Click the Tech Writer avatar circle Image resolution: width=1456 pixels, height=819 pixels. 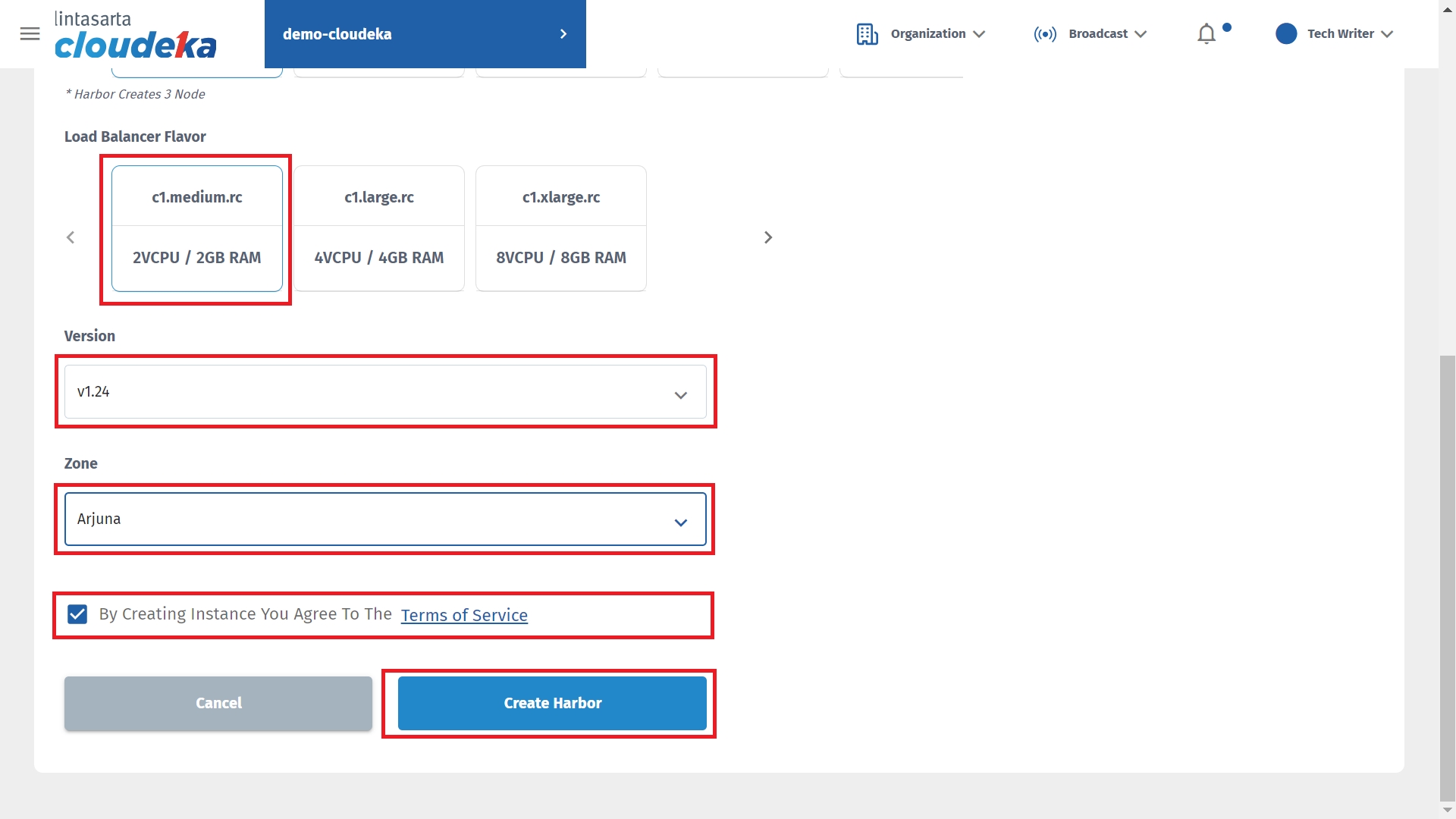[1286, 34]
